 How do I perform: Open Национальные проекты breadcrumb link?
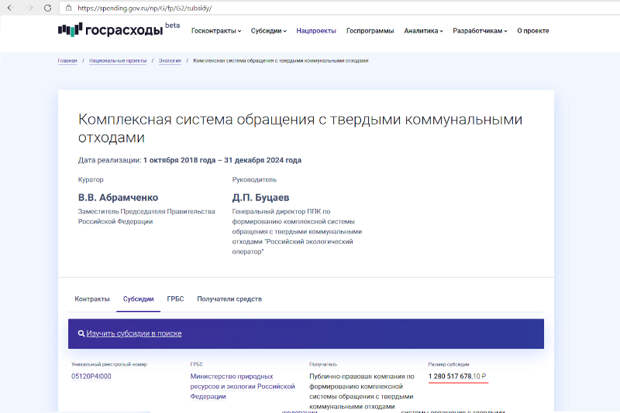(x=118, y=61)
